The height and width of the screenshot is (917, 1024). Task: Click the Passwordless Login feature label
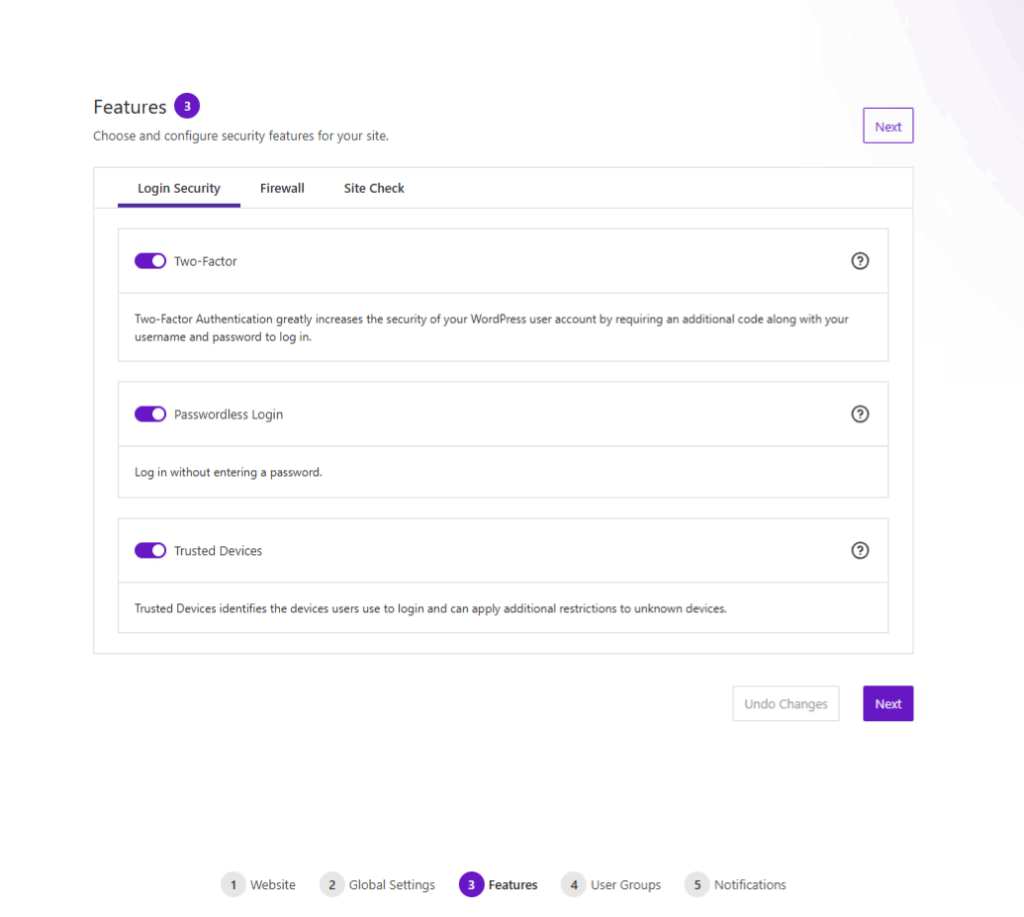tap(228, 414)
